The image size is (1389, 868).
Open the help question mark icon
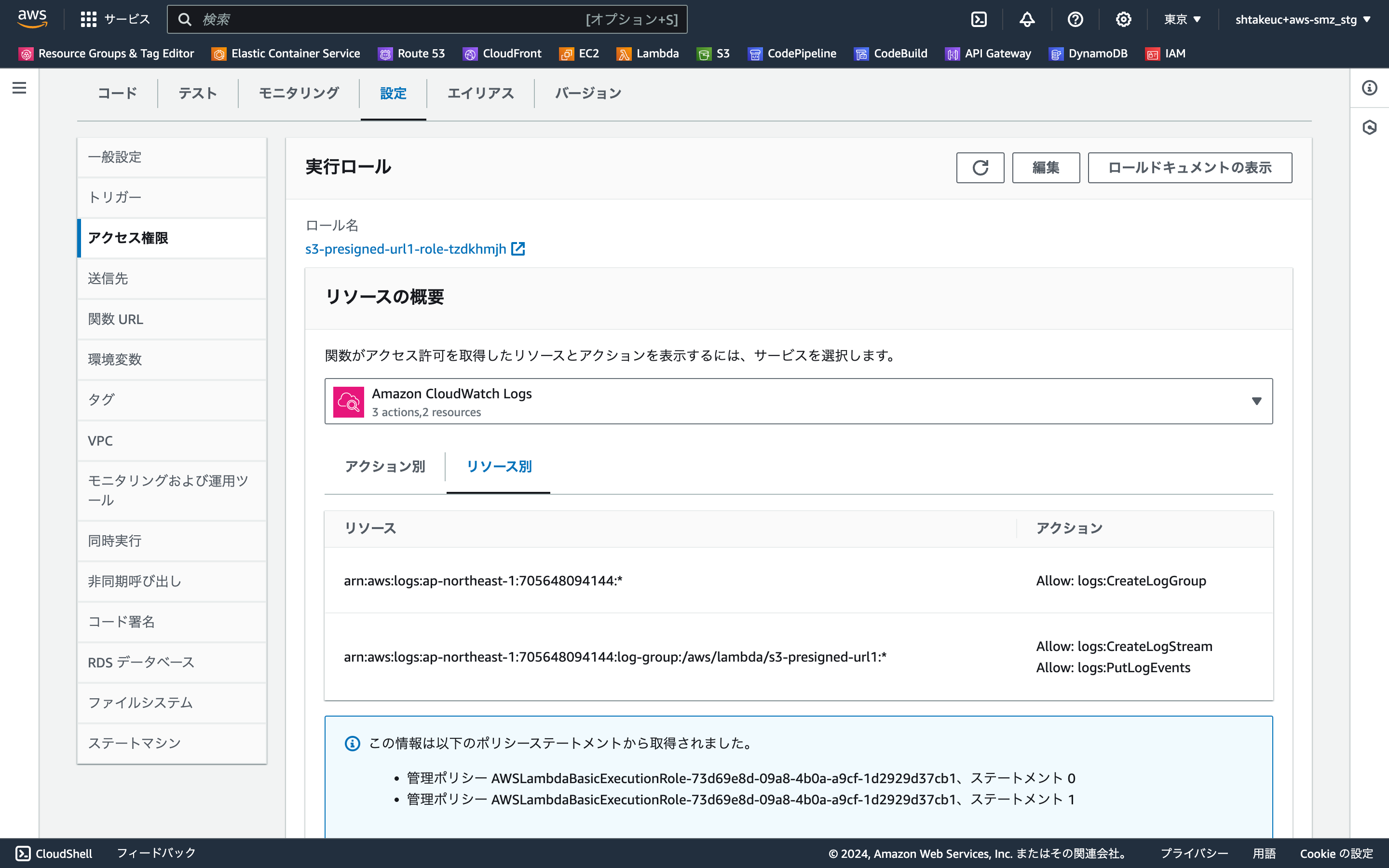[x=1075, y=19]
